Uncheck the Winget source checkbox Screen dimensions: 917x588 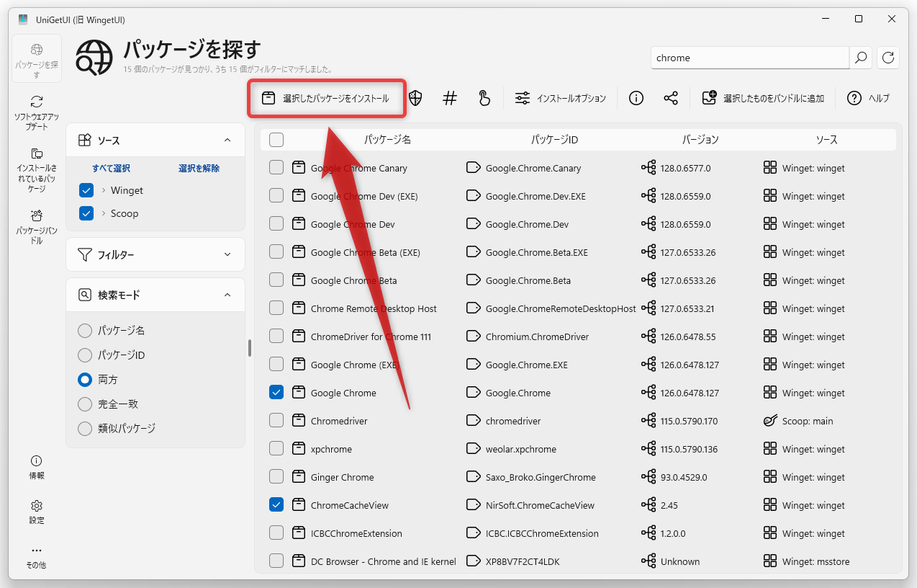click(86, 190)
